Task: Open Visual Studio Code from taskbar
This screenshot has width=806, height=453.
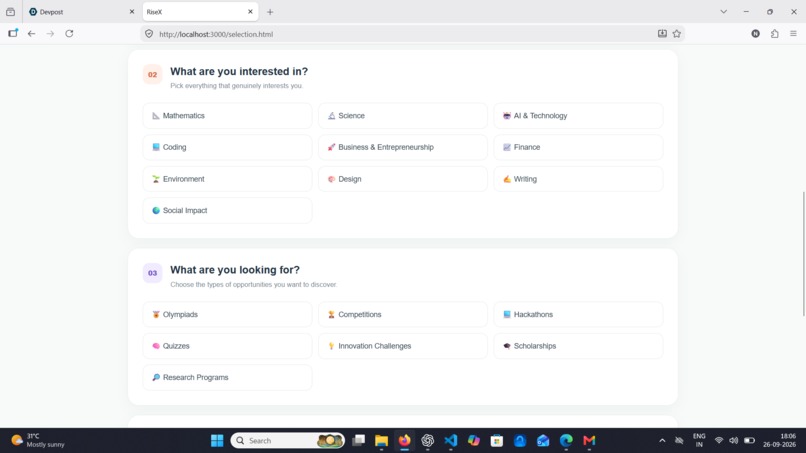Action: point(451,441)
